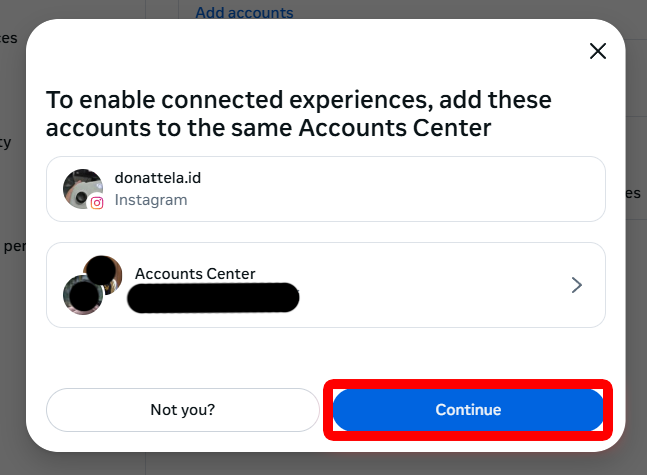Click the 'ty' text behind the dialog
647x475 pixels.
tap(6, 142)
